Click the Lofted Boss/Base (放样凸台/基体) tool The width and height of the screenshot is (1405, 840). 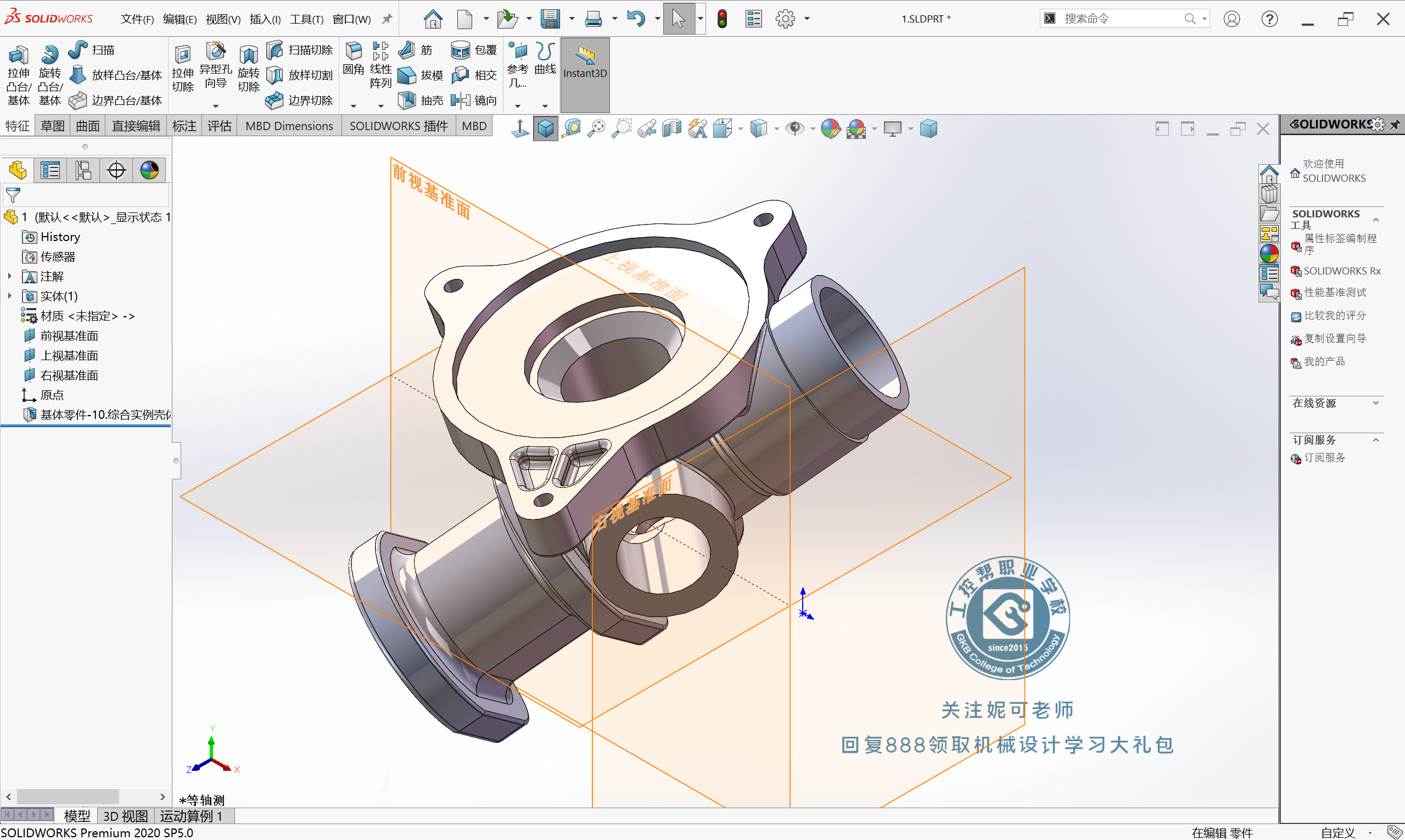115,75
